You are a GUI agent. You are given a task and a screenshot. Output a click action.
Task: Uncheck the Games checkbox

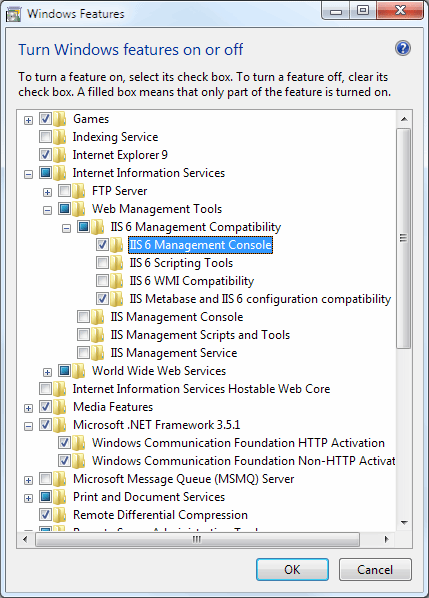pos(45,119)
